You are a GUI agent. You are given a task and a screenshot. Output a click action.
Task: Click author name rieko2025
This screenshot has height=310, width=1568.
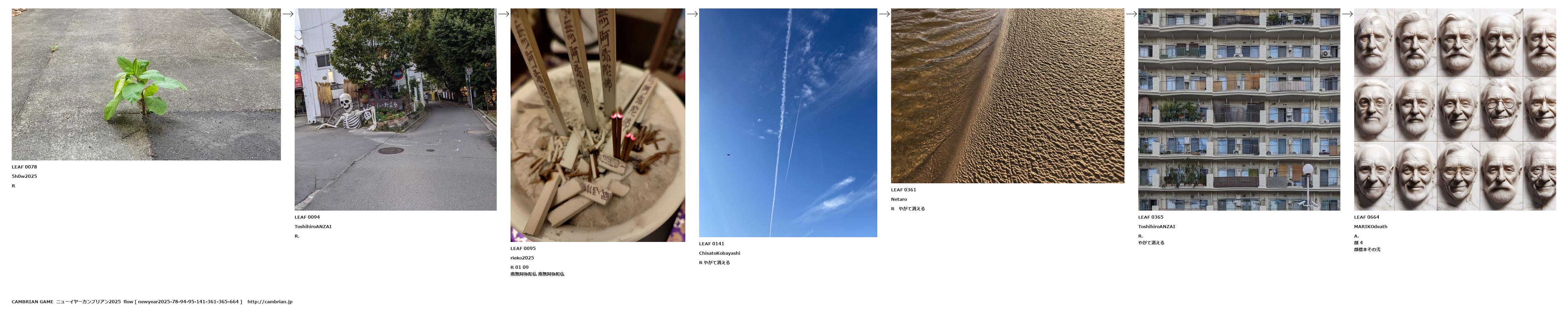(522, 258)
